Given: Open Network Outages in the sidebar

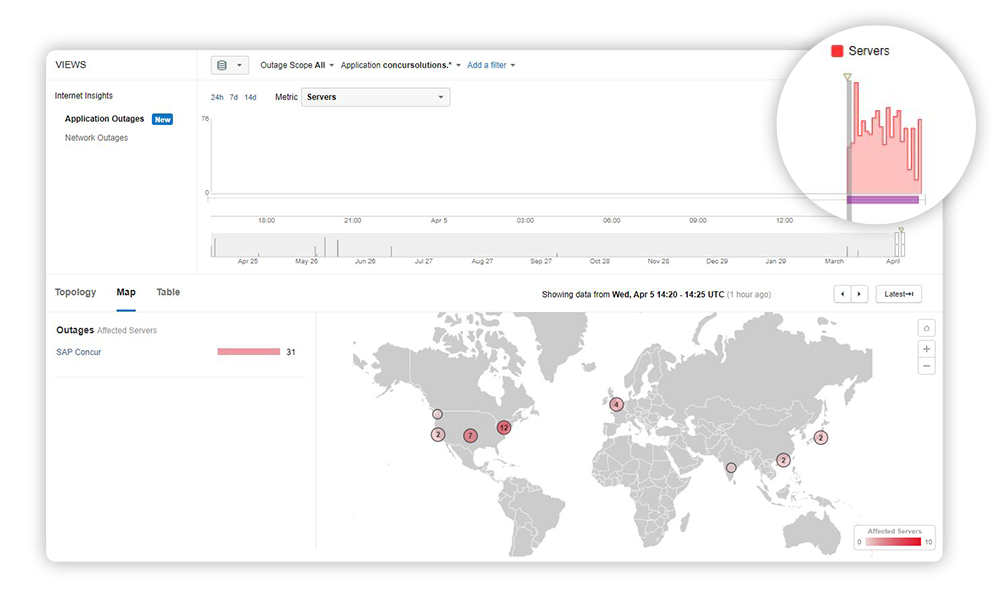Looking at the screenshot, I should pyautogui.click(x=97, y=138).
